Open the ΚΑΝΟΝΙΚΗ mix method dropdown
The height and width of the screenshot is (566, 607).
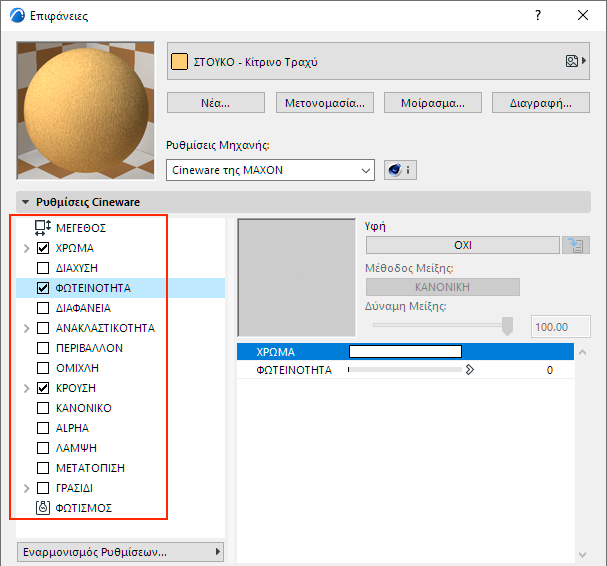pos(442,287)
